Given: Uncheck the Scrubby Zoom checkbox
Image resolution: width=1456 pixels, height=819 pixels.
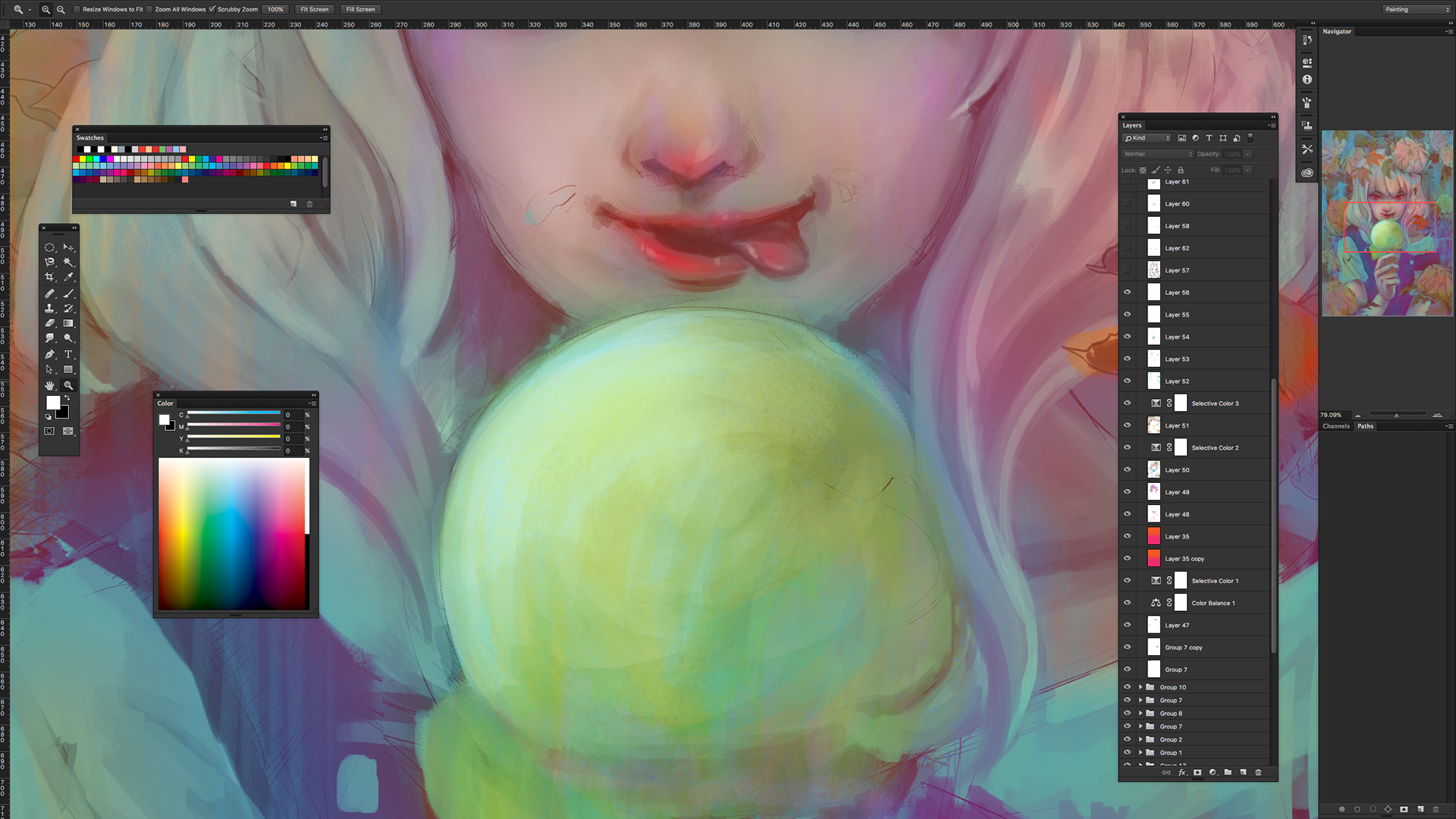Looking at the screenshot, I should tap(212, 9).
